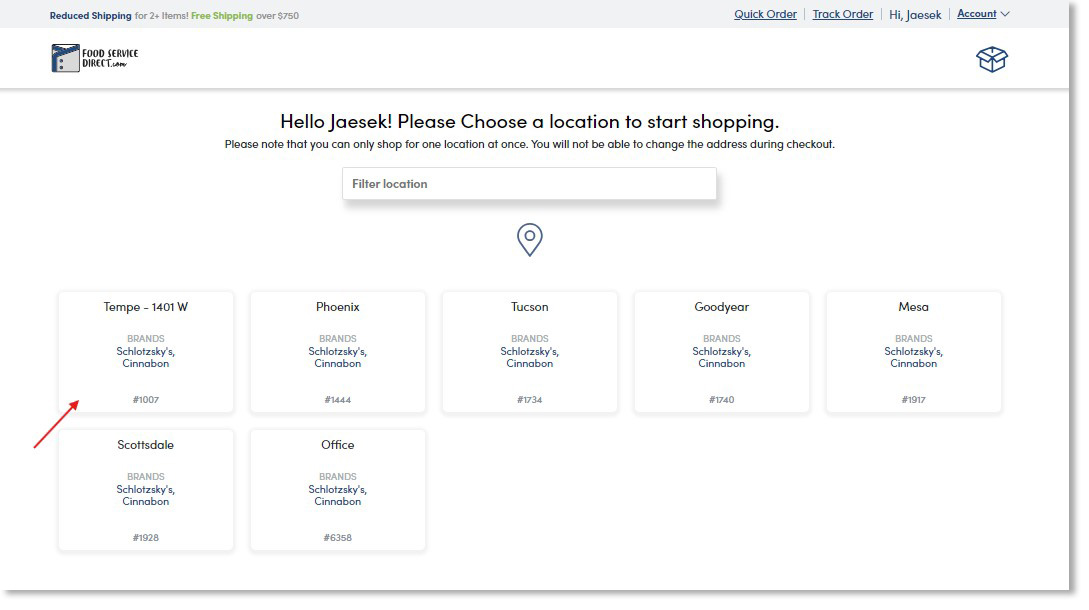
Task: Click store number #1917
Action: [913, 399]
